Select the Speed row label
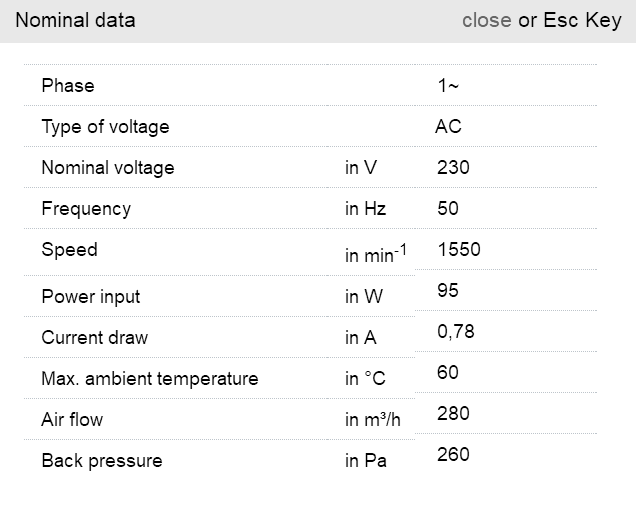Viewport: 636px width, 506px height. [69, 250]
